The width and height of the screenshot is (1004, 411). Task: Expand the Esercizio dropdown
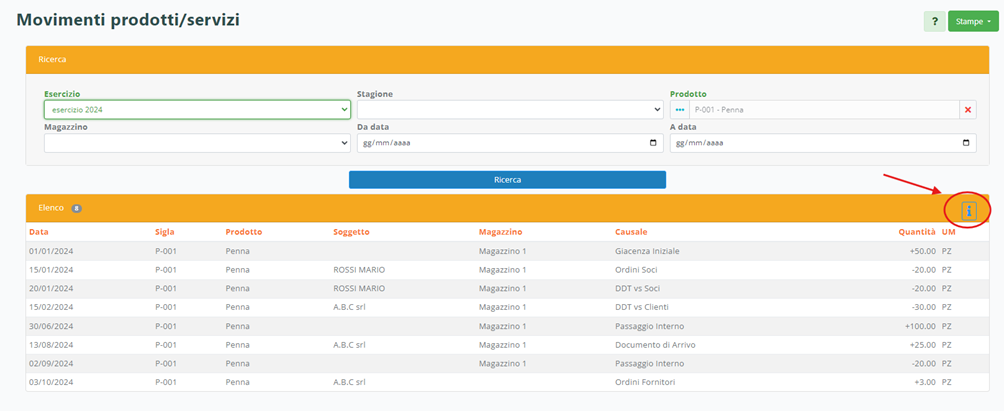[x=197, y=110]
